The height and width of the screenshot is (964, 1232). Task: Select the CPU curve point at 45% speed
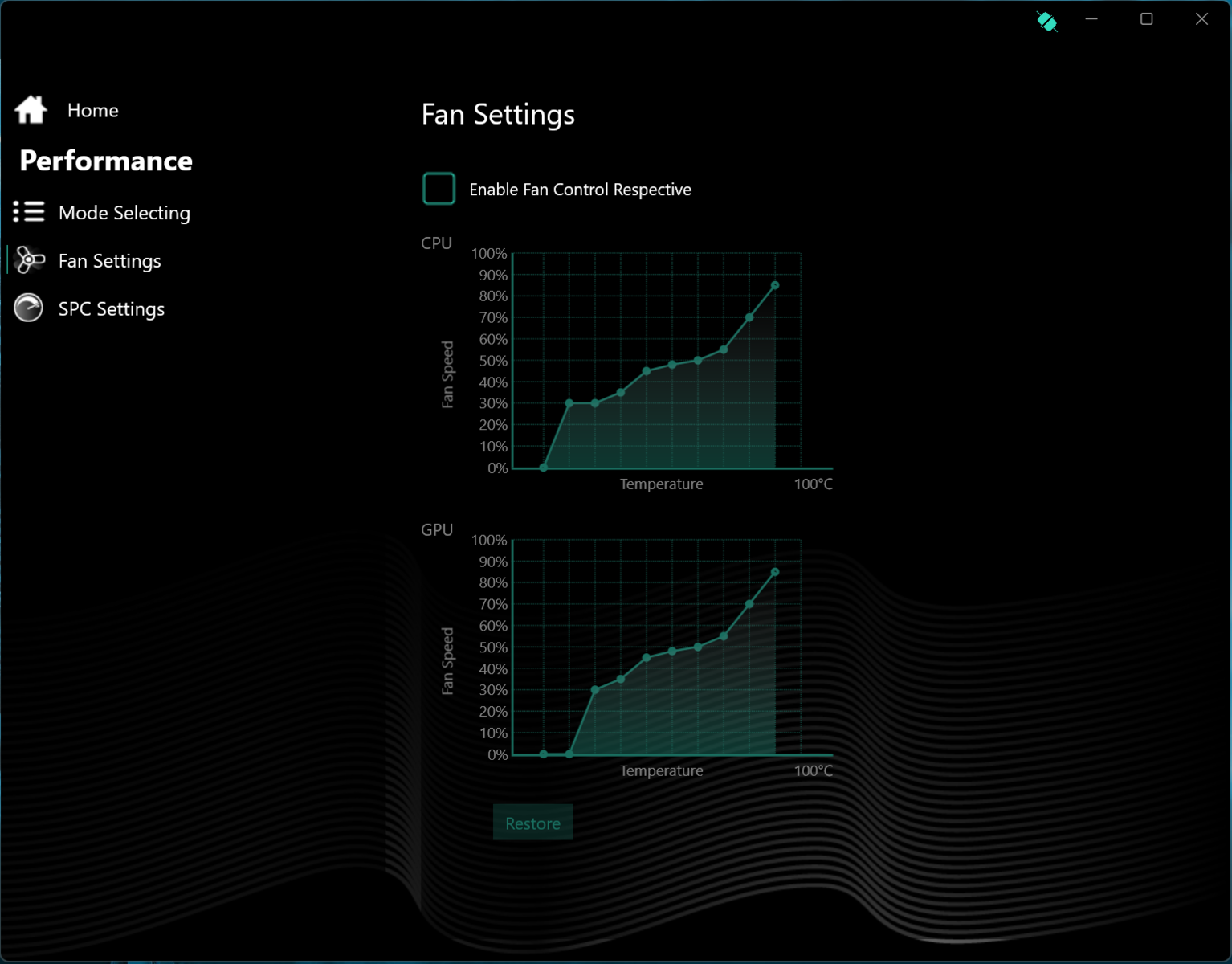pyautogui.click(x=647, y=371)
